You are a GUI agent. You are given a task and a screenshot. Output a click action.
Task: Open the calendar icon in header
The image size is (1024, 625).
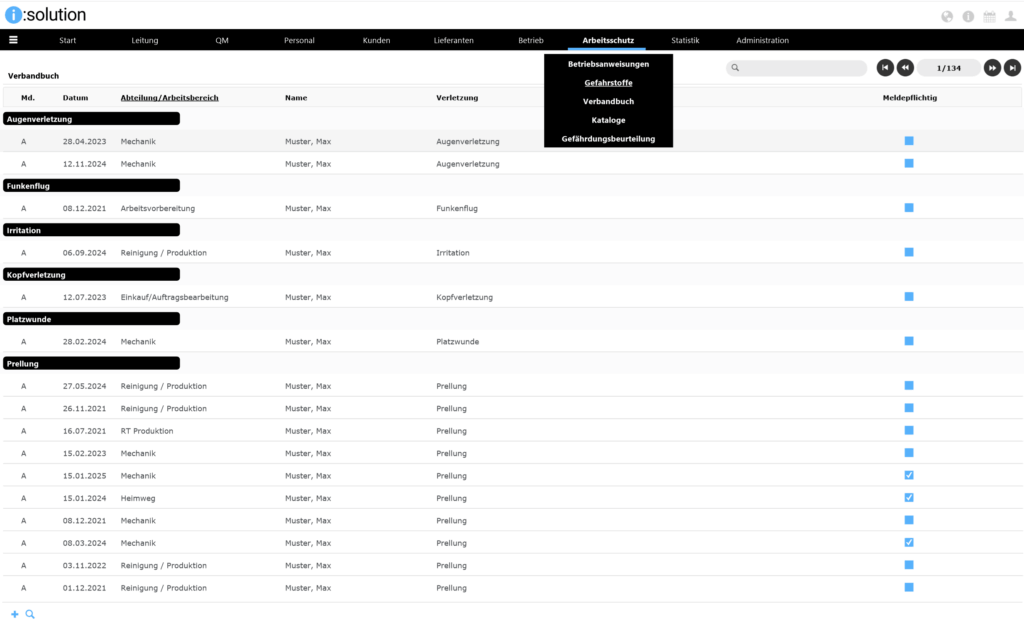(x=989, y=16)
